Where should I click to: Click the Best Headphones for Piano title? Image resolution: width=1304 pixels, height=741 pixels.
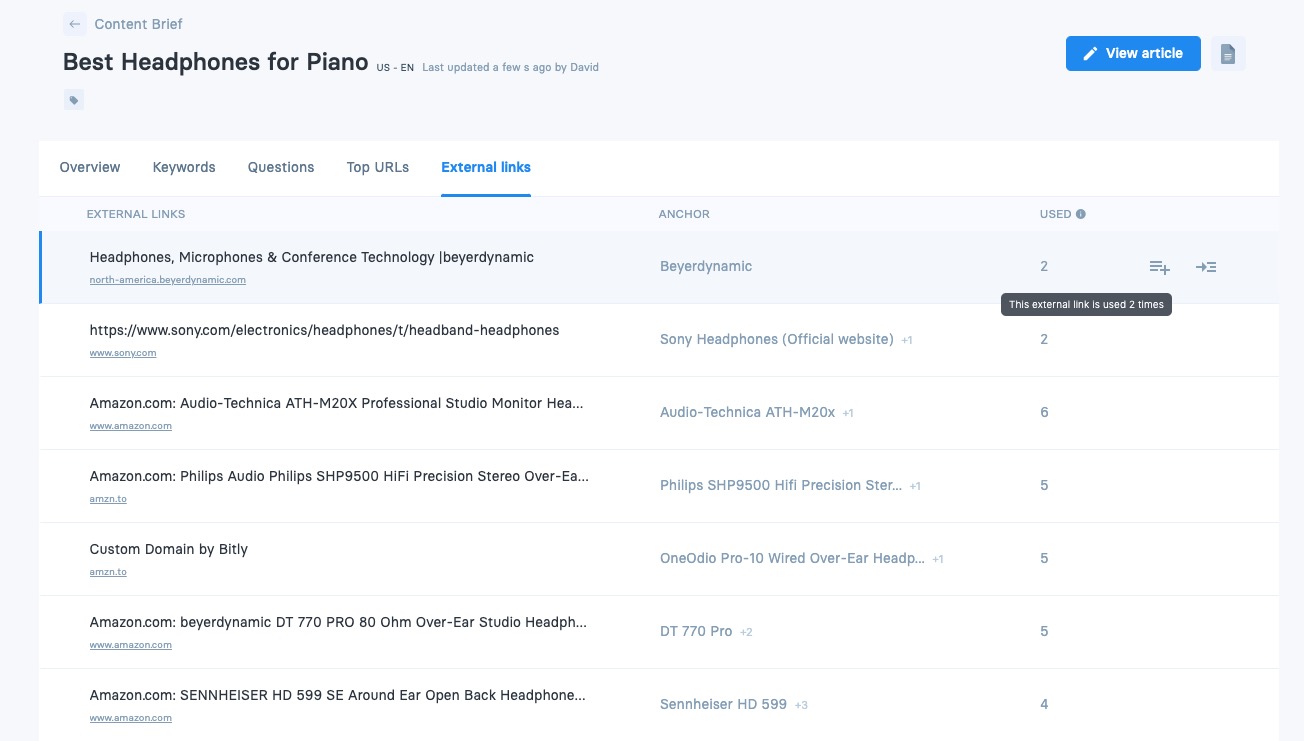216,62
